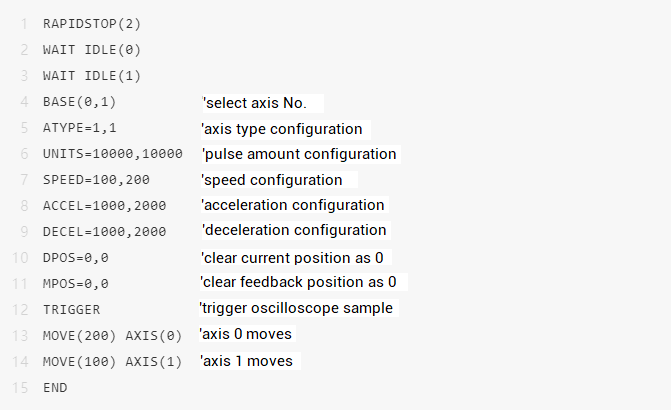Click the END statement on line 15

coord(55,386)
